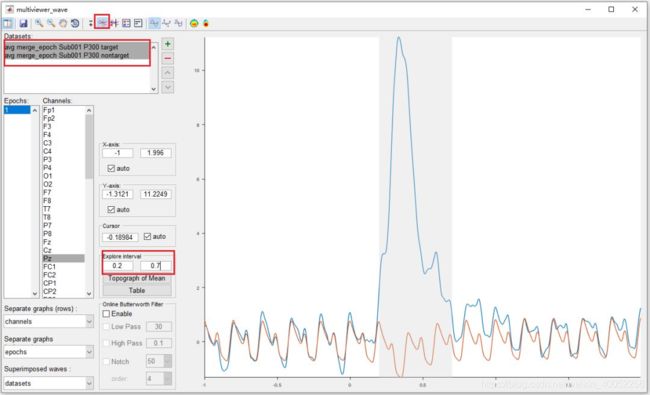The height and width of the screenshot is (395, 650).
Task: Click the second waveform display icon
Action: click(166, 23)
